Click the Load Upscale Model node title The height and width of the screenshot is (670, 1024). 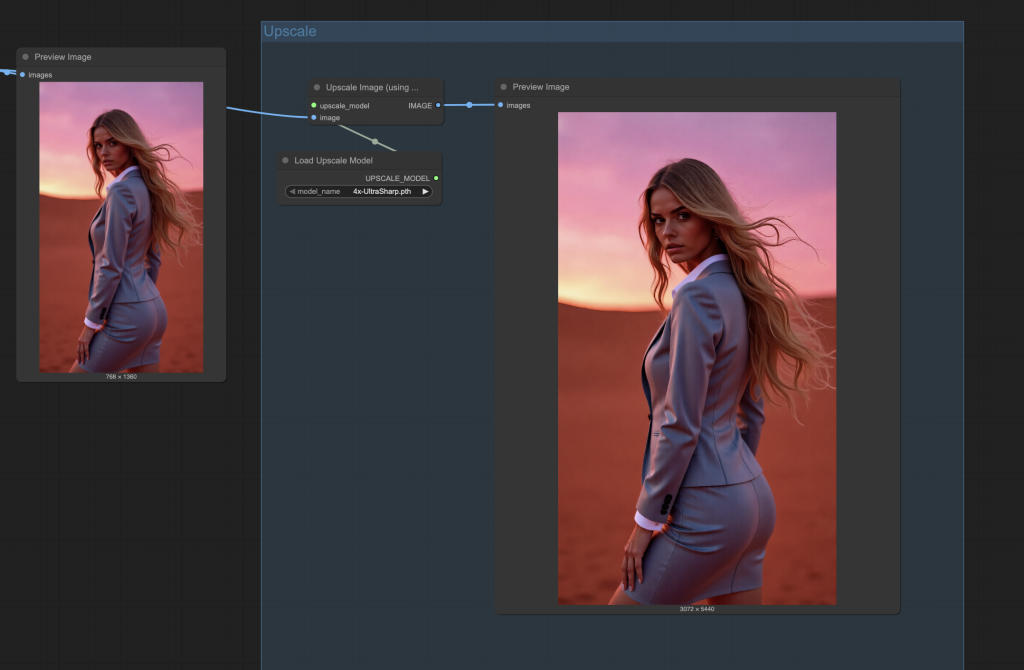[333, 160]
